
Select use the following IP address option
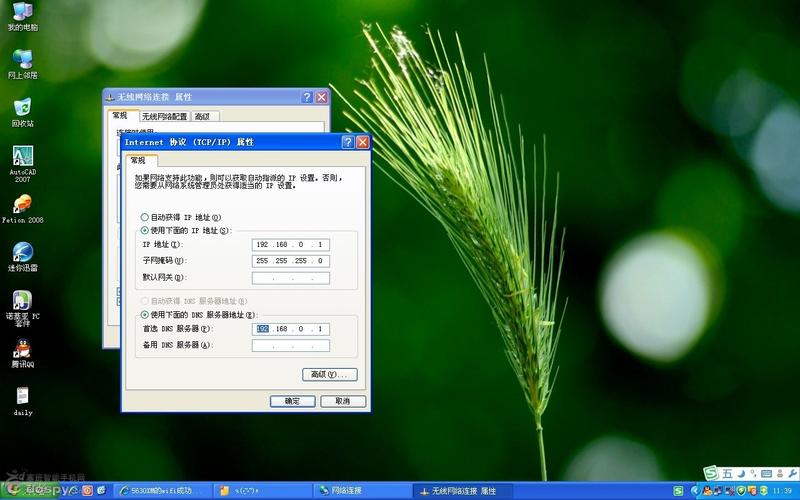[x=145, y=230]
